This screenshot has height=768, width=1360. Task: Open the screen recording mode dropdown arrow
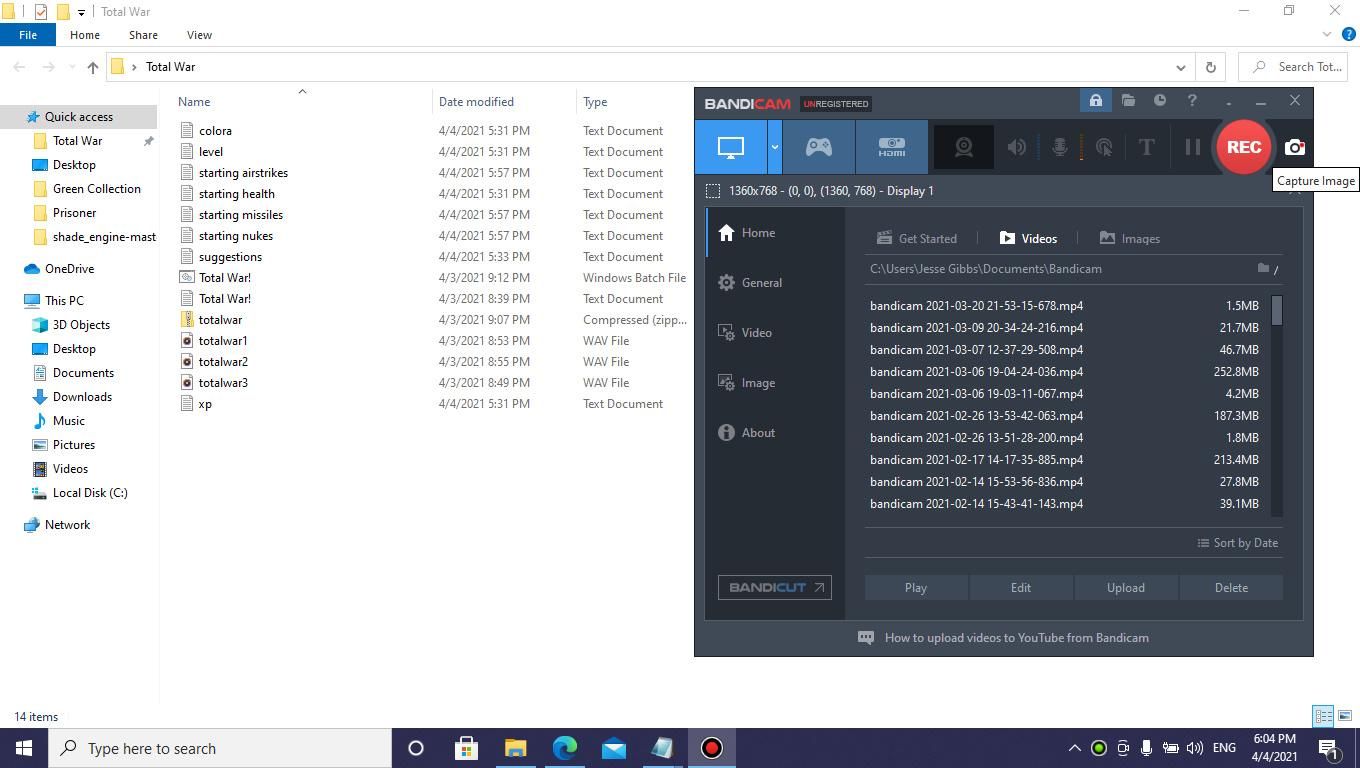click(x=773, y=146)
